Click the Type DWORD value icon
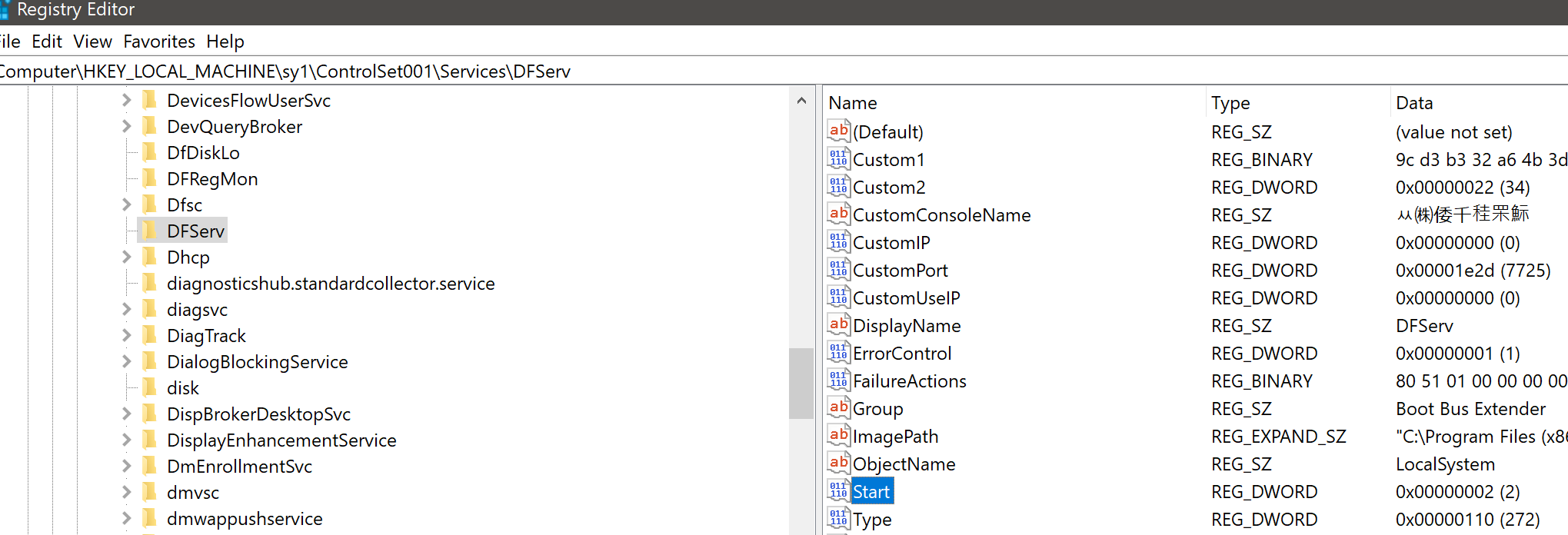 click(838, 518)
